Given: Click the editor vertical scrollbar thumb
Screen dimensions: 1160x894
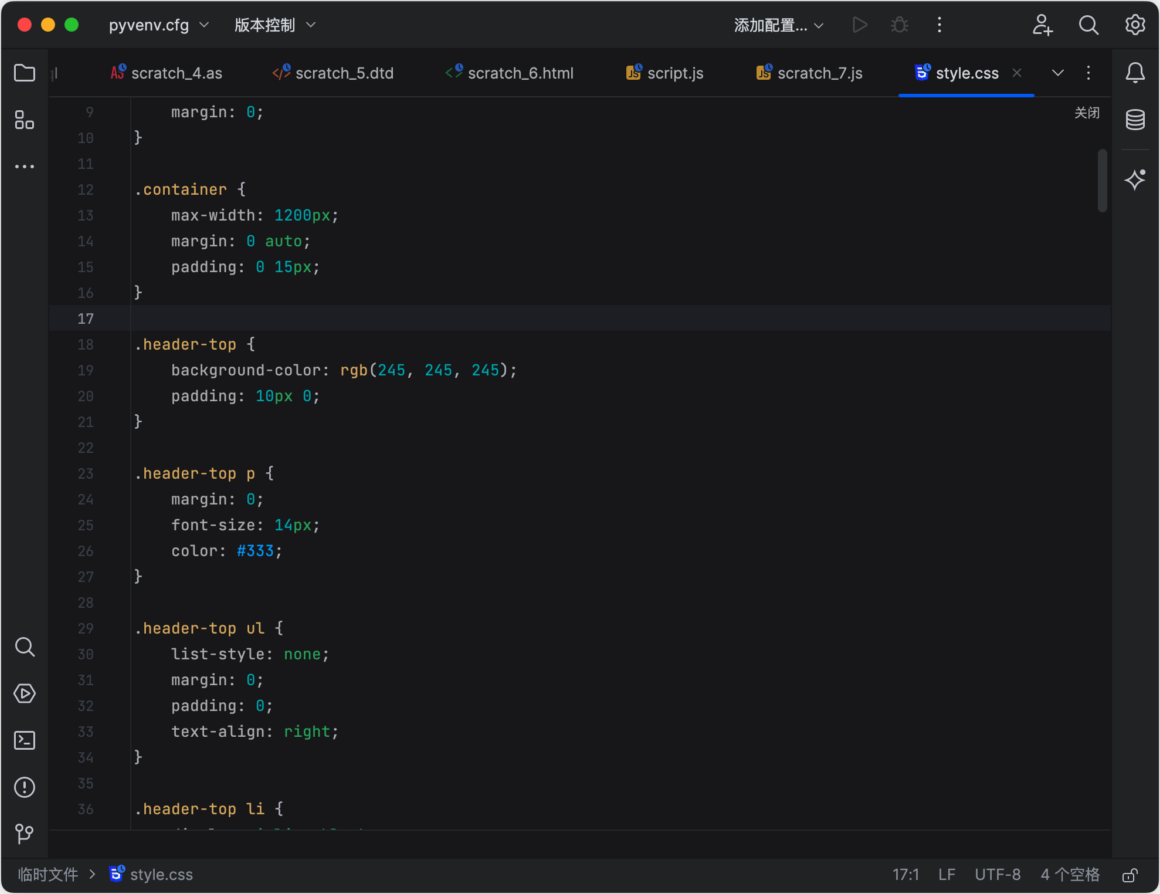Looking at the screenshot, I should [1102, 181].
